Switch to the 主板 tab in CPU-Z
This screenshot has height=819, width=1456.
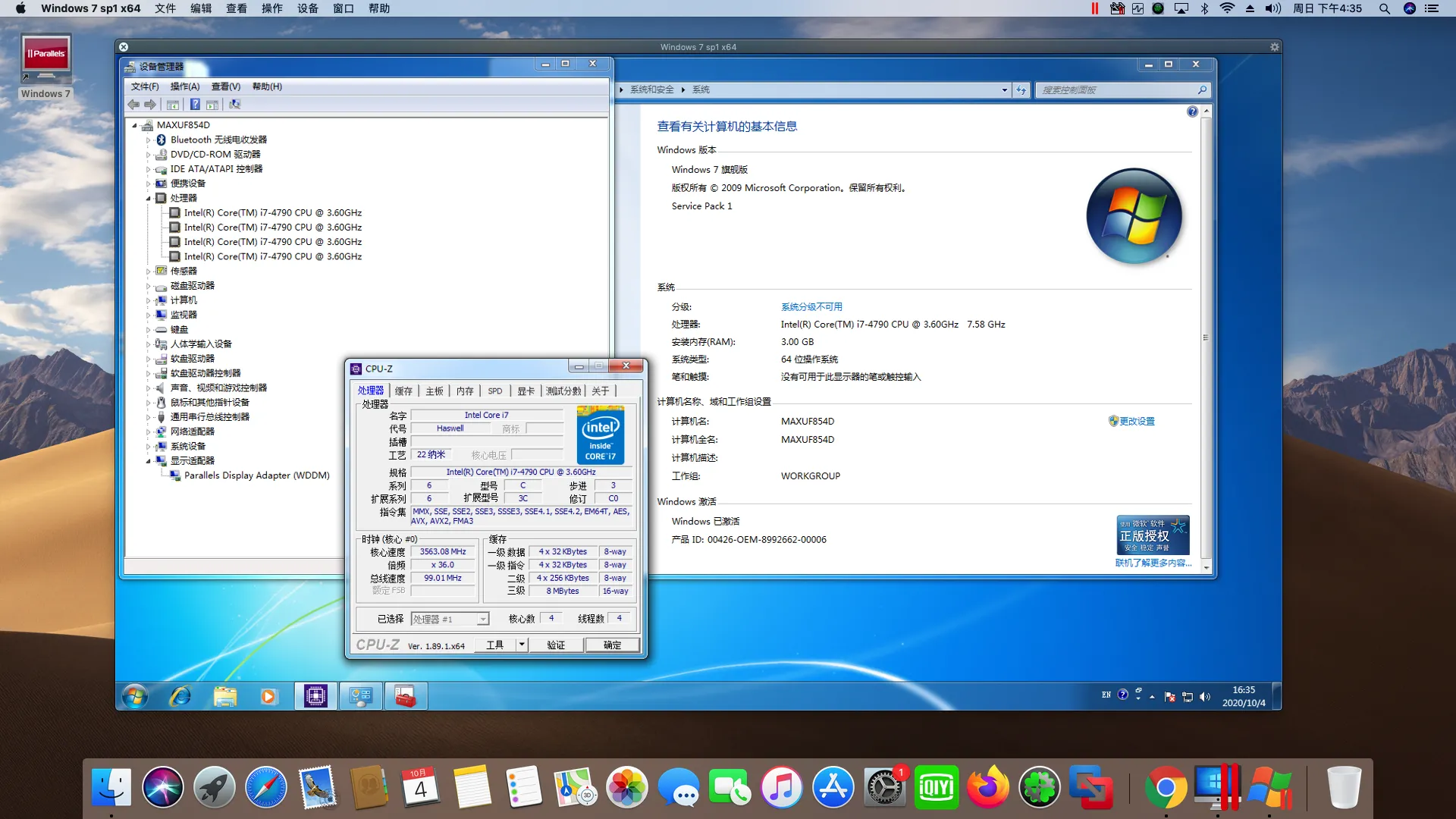(x=435, y=391)
